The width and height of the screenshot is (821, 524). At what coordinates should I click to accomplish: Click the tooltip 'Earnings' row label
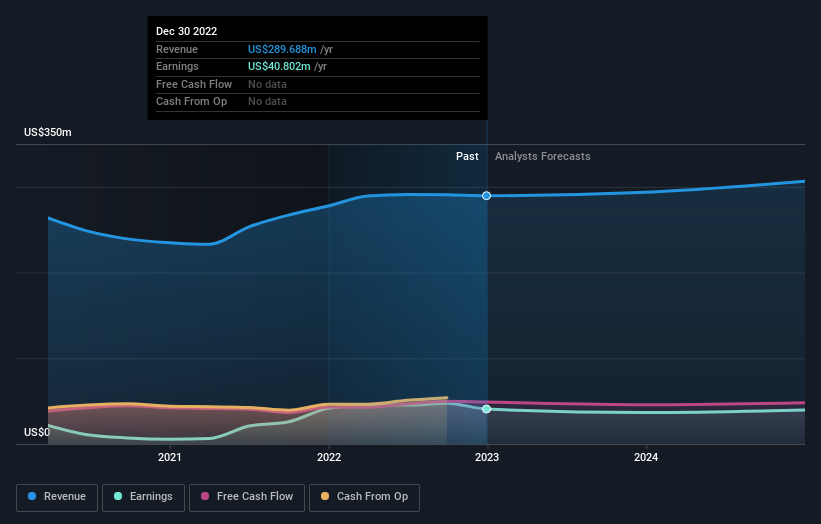(x=177, y=66)
